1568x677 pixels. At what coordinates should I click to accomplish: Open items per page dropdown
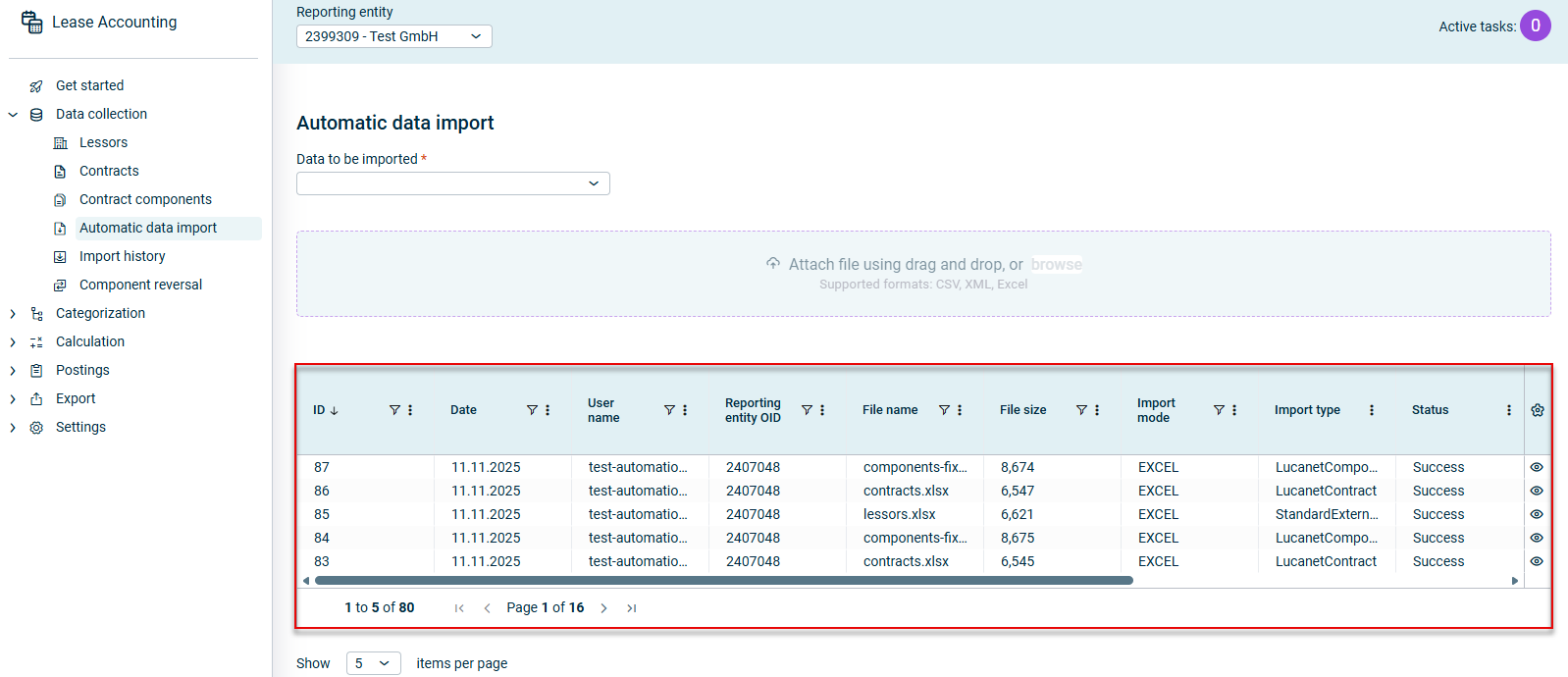[374, 663]
